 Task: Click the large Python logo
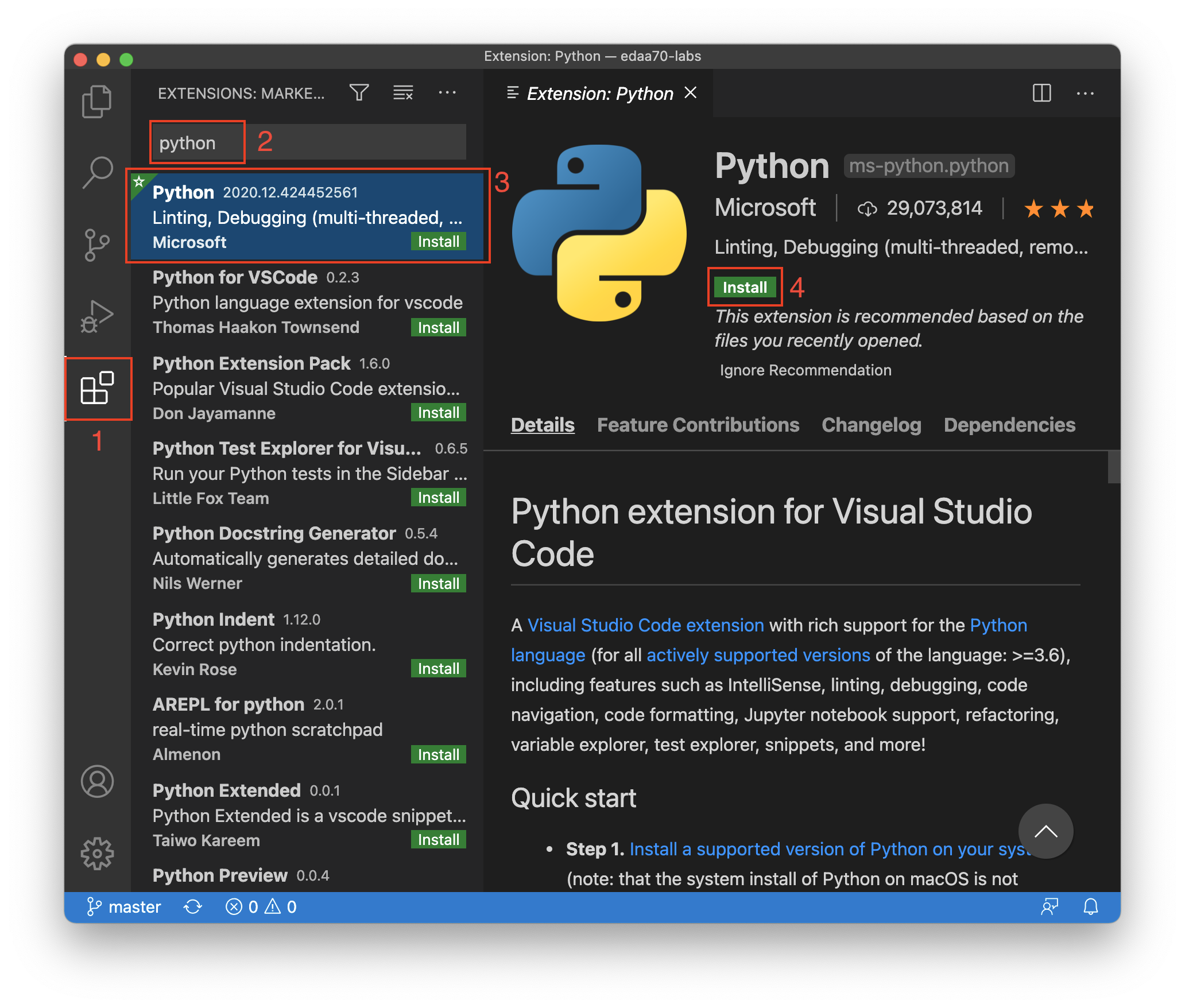(599, 232)
